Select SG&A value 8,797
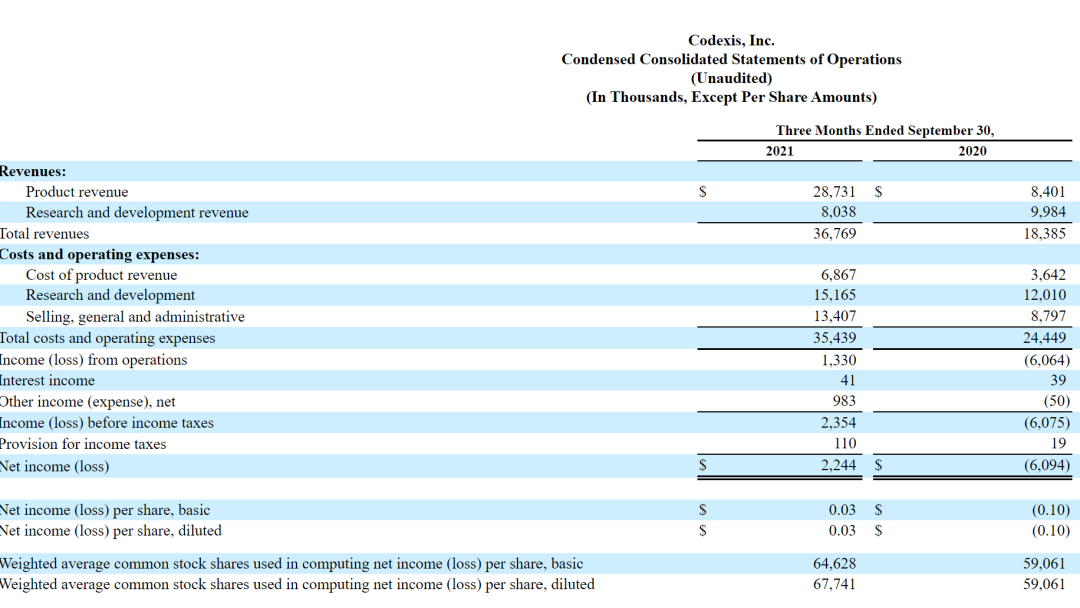The image size is (1080, 608). click(x=1048, y=317)
